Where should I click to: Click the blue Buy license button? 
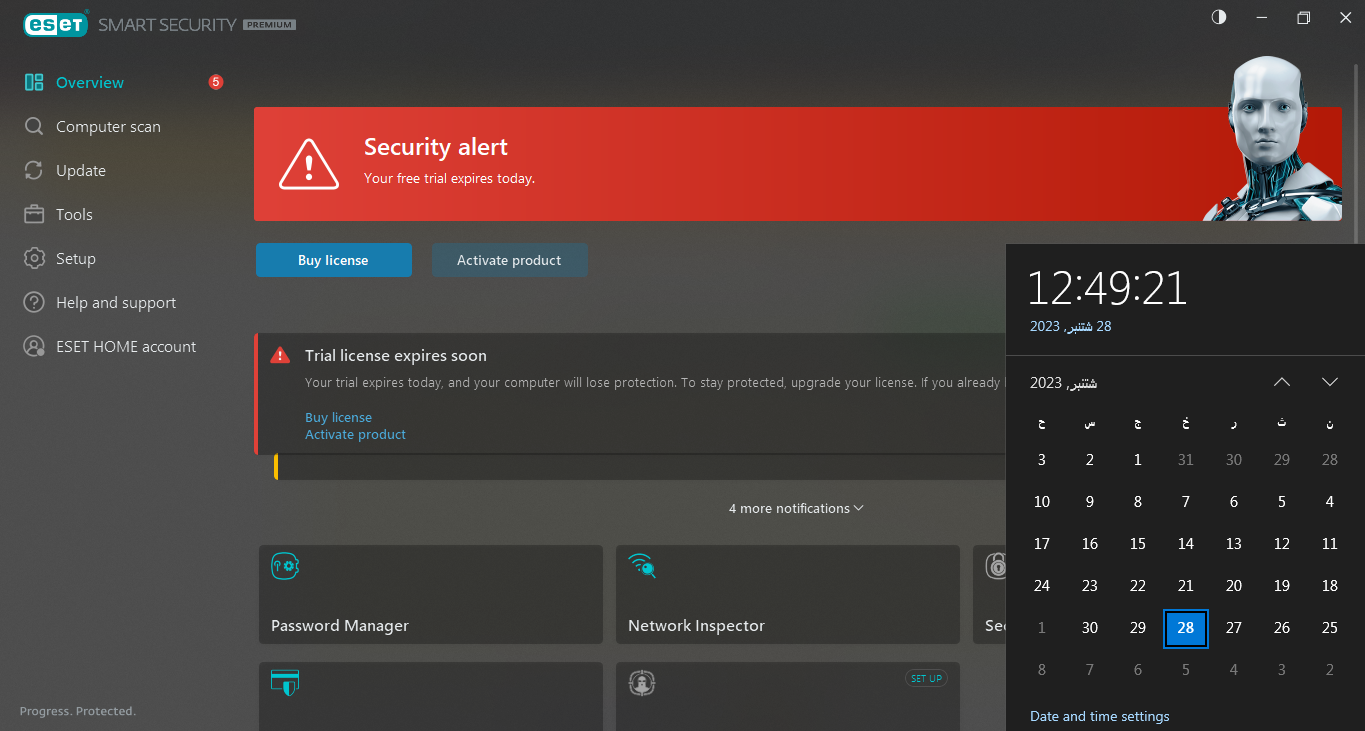[x=333, y=260]
